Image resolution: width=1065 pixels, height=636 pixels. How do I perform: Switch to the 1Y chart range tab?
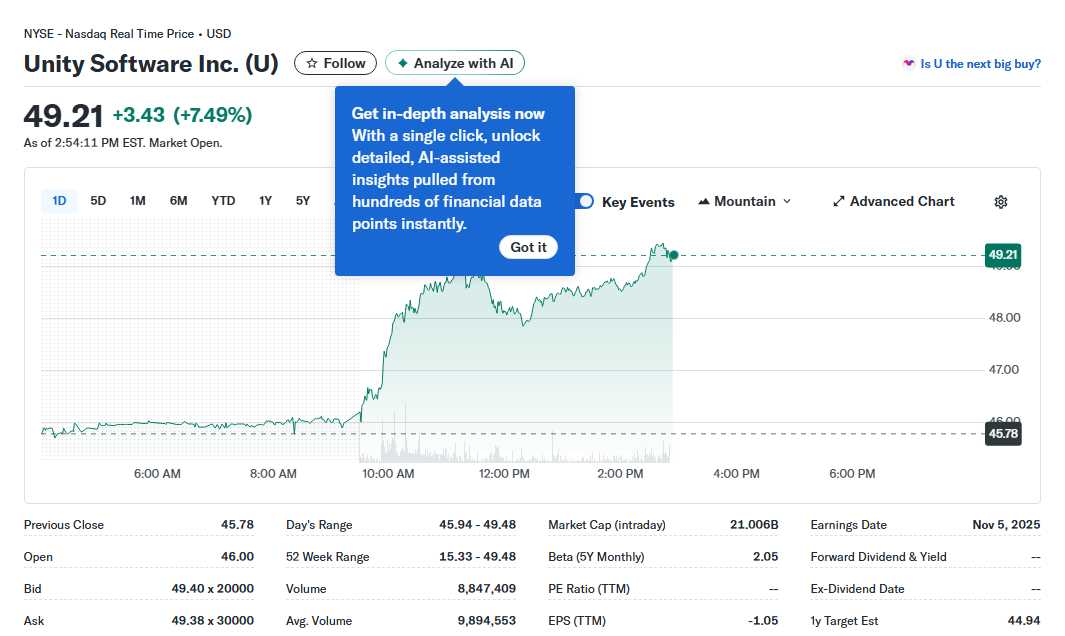[265, 200]
